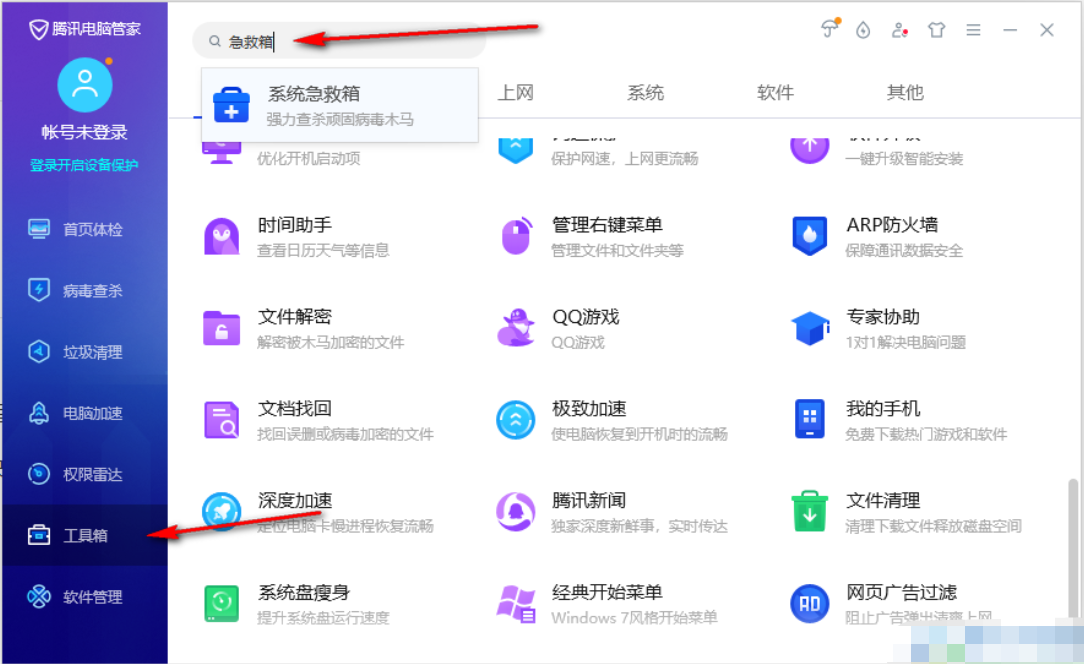Click the search magnifier icon
This screenshot has width=1084, height=664.
pos(215,42)
